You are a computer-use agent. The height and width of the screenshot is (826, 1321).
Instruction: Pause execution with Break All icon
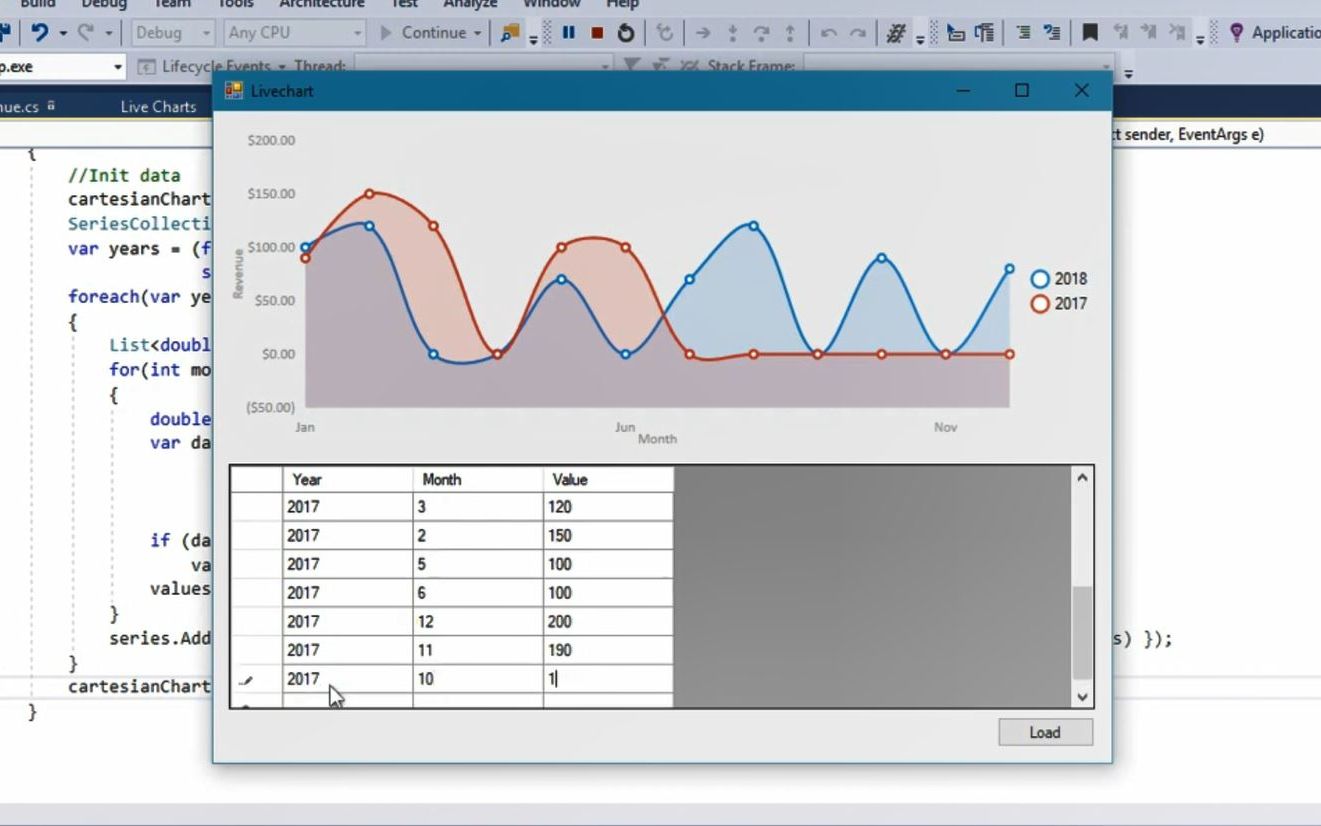pyautogui.click(x=569, y=32)
